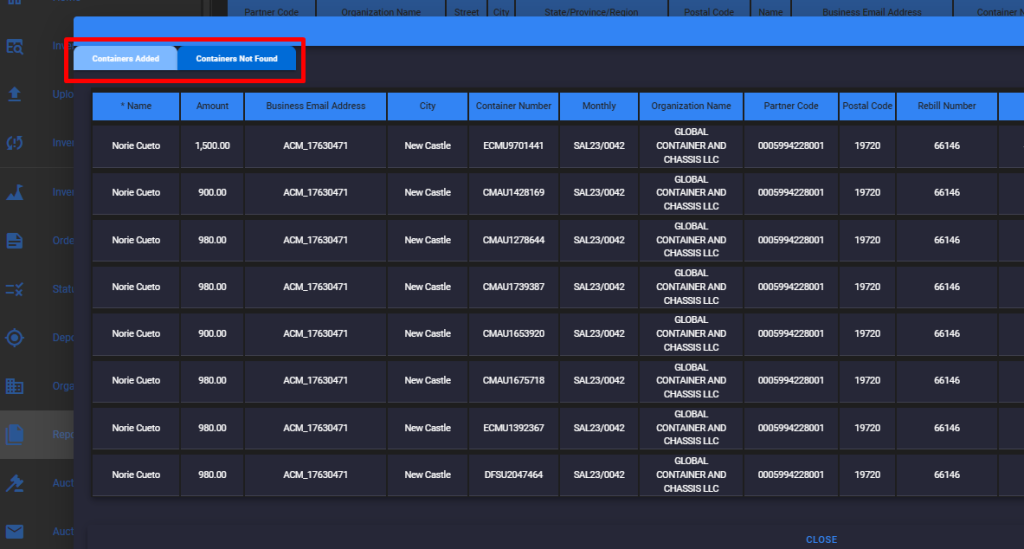Image resolution: width=1024 pixels, height=549 pixels.
Task: Click the status checklist icon in sidebar
Action: click(15, 289)
